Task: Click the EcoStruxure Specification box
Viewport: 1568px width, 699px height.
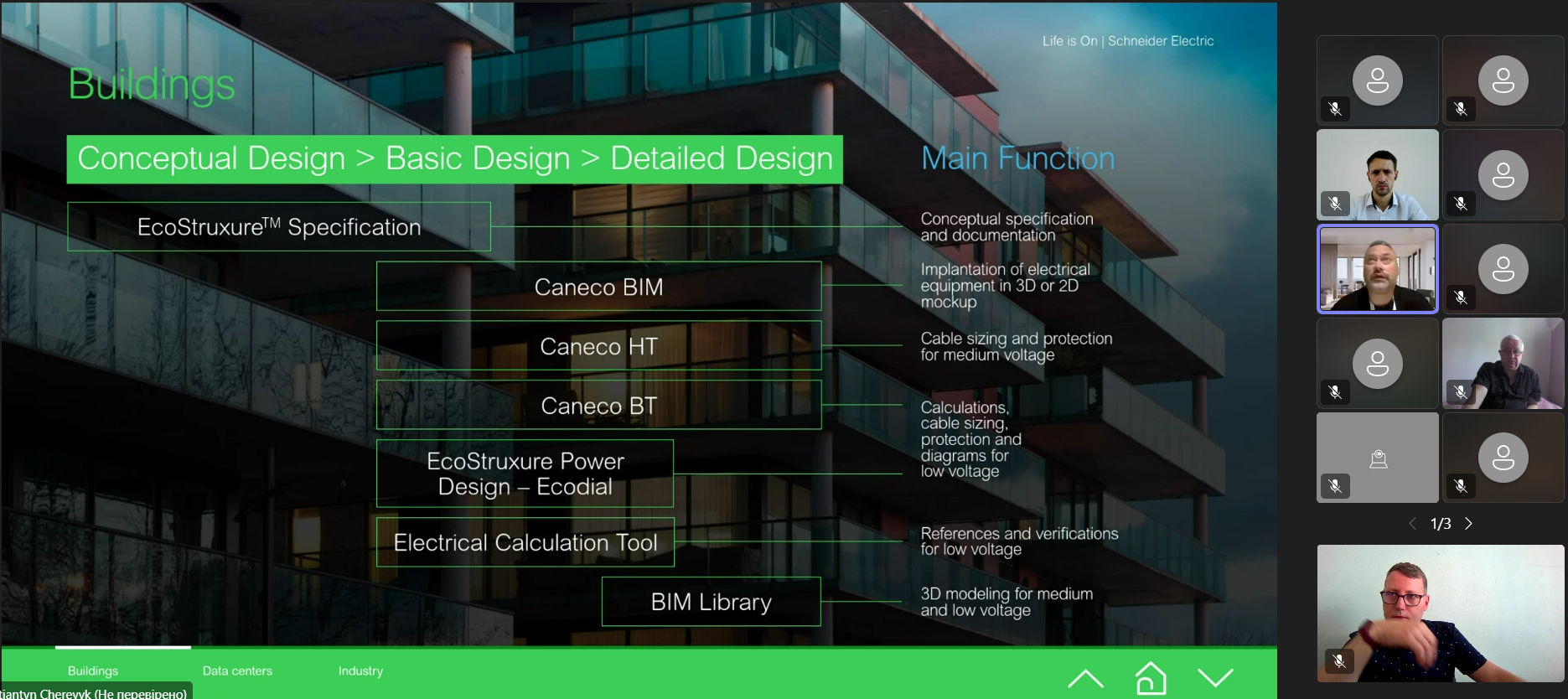Action: pos(279,226)
